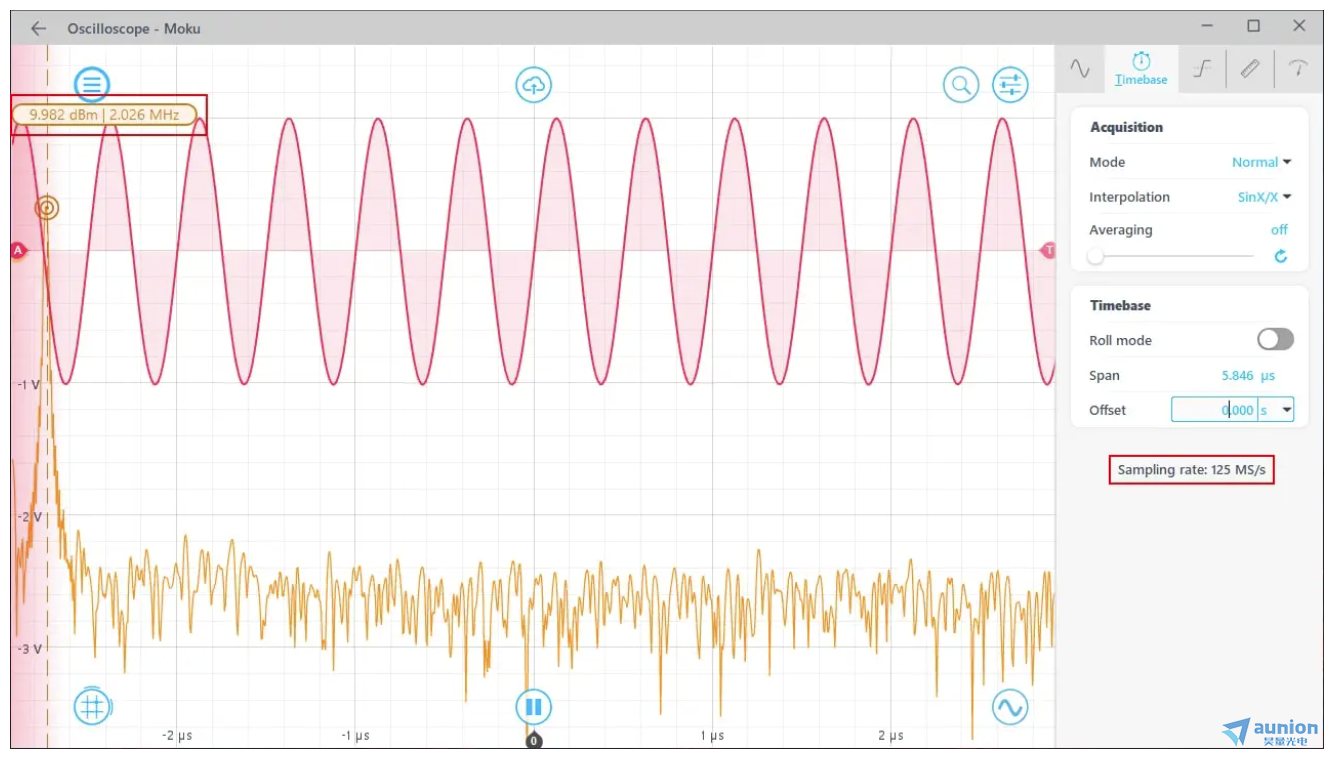Screen dimensions: 1330x757
Task: Open the sine waveform generator icon
Action: pos(1010,707)
